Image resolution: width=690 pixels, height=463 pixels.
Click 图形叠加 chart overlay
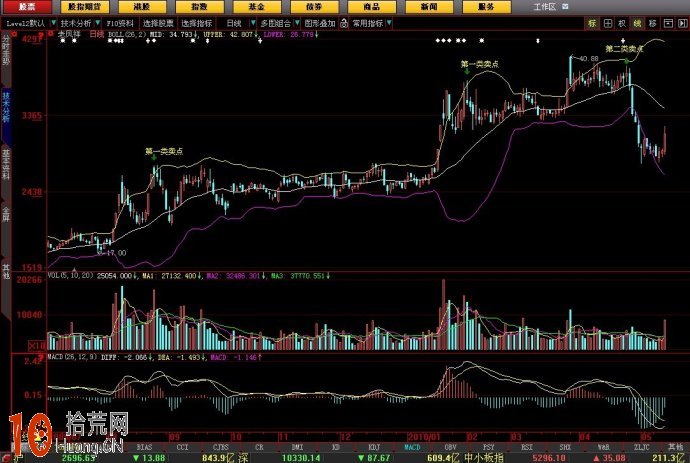[320, 23]
